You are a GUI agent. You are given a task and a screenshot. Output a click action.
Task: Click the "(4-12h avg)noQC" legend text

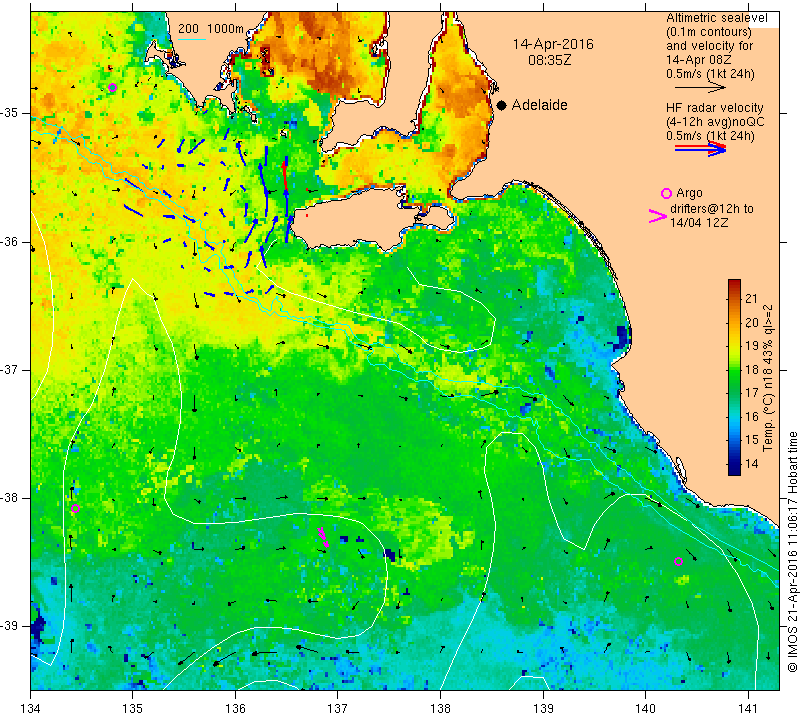[715, 121]
